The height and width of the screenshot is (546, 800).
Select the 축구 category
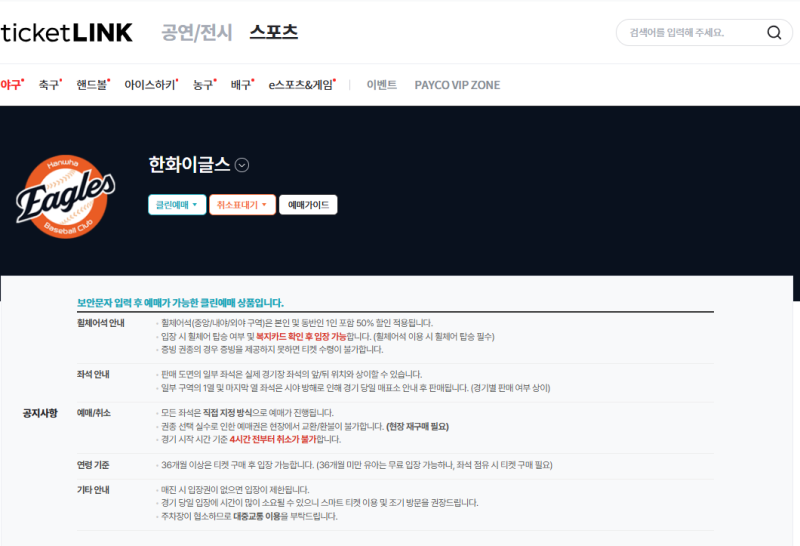click(49, 85)
